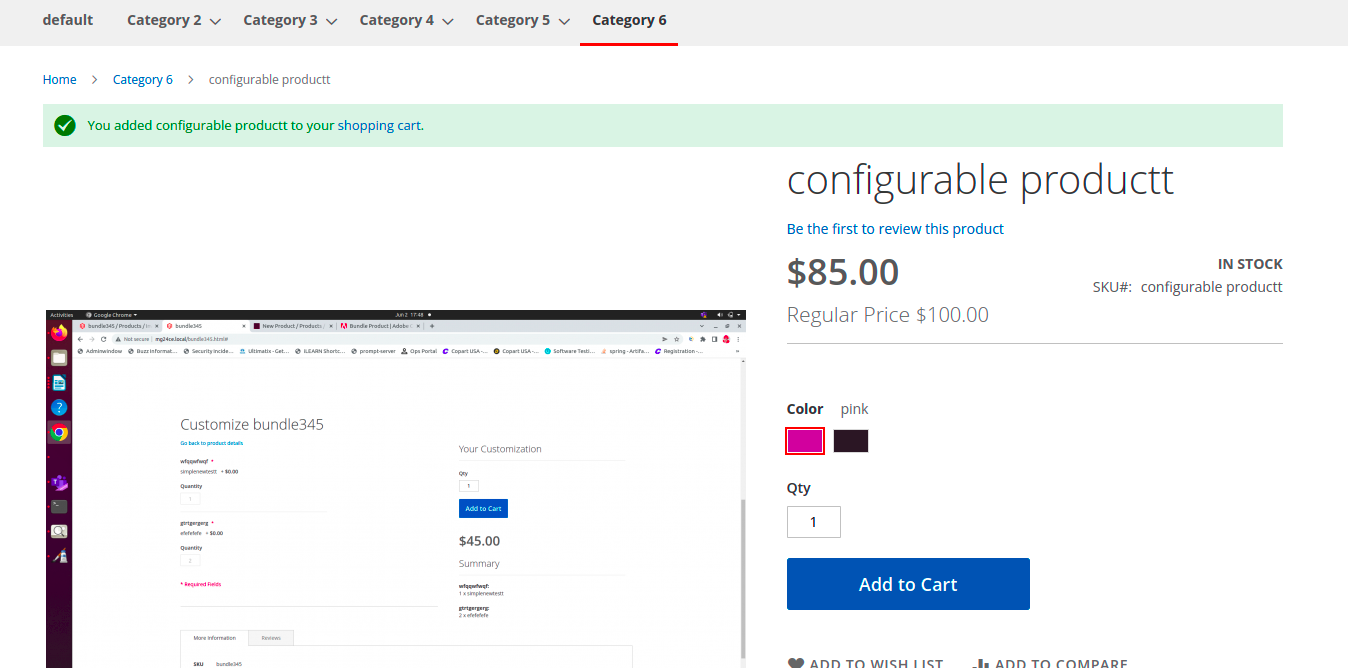Viewport: 1348px width, 668px height.
Task: Open Chrome's three-dot menu
Action: (737, 339)
